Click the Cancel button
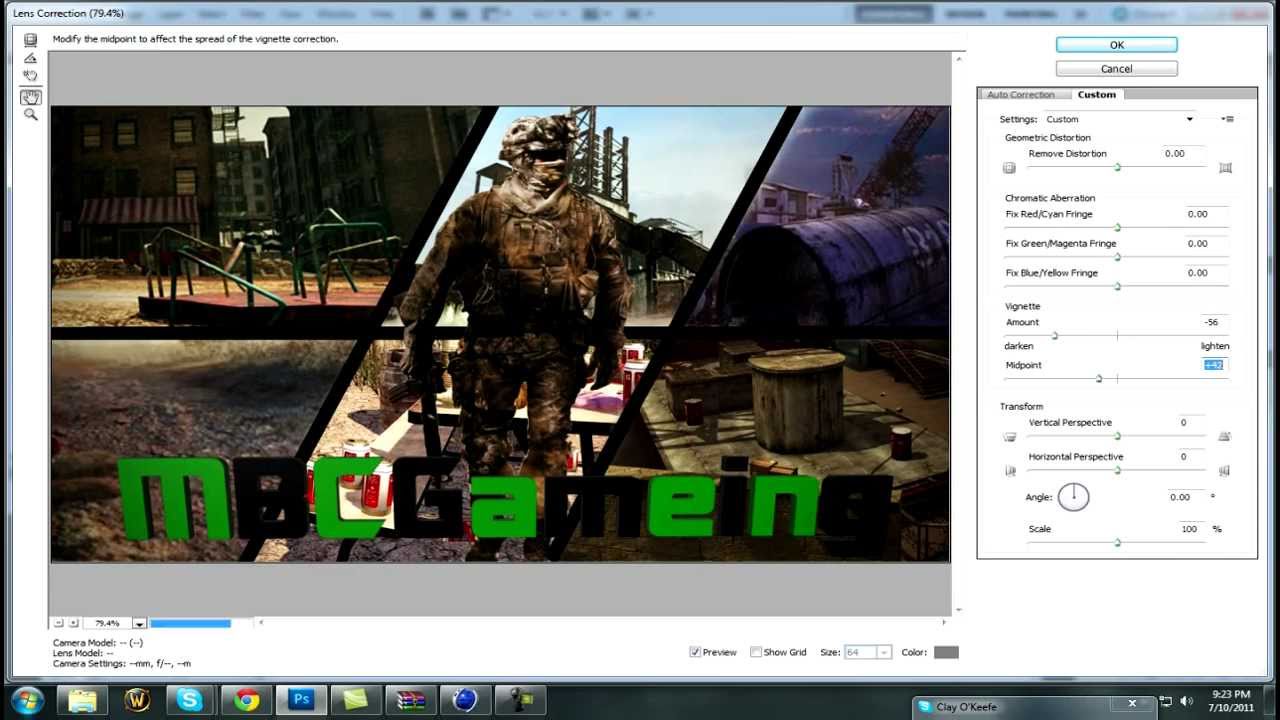Screen dimensions: 1280x720 [1116, 69]
